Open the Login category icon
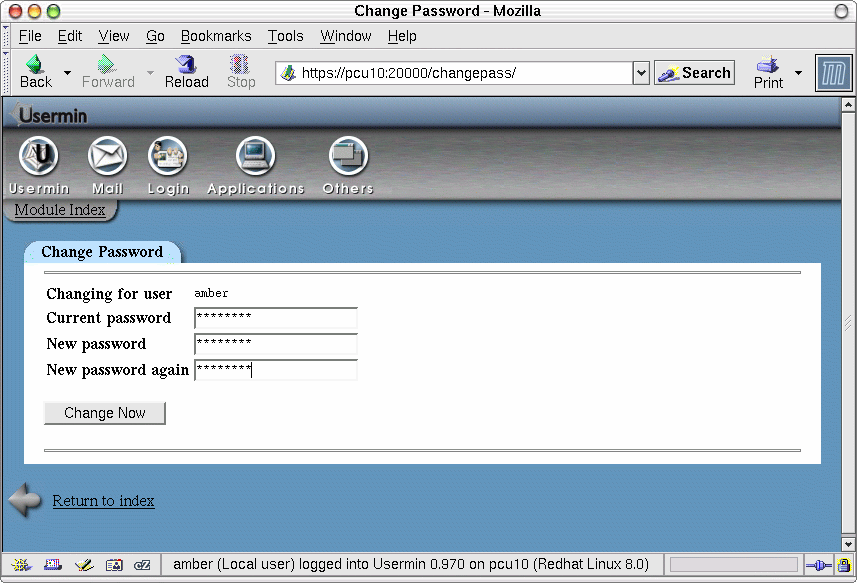The width and height of the screenshot is (857, 583). tap(167, 156)
